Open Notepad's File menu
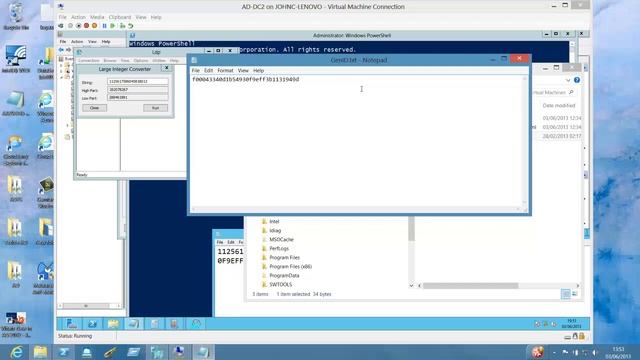Viewport: 640px width, 360px height. 196,70
